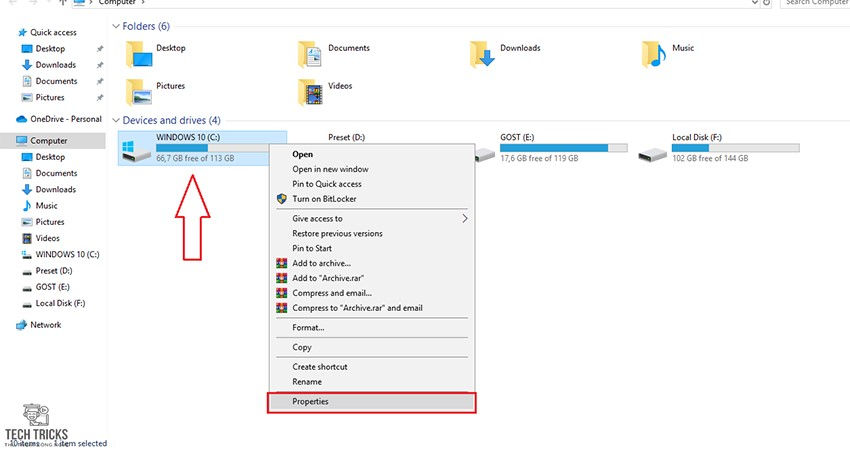Click the BitLocker shield icon in context menu

click(281, 199)
